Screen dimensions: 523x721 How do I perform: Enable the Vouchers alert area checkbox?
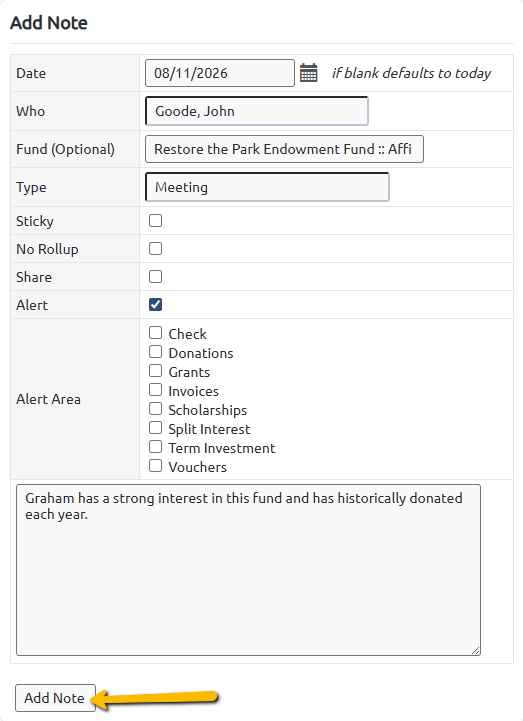(155, 466)
